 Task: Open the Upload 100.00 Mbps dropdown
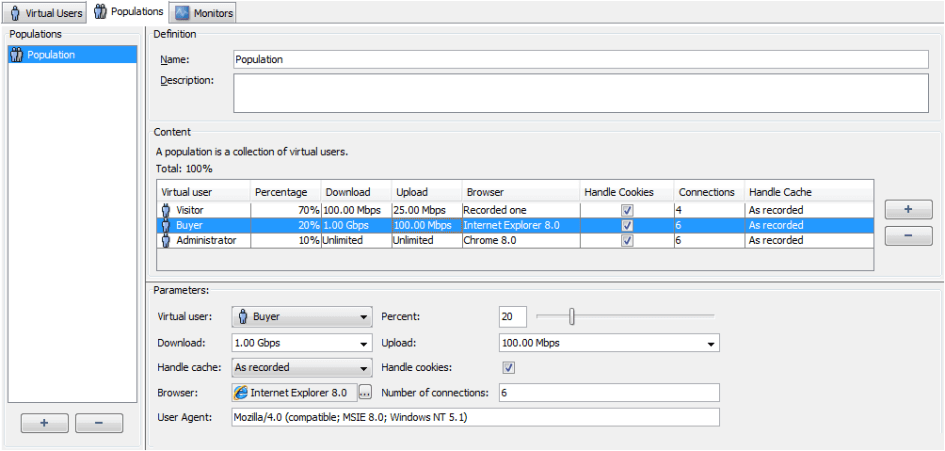coord(609,343)
